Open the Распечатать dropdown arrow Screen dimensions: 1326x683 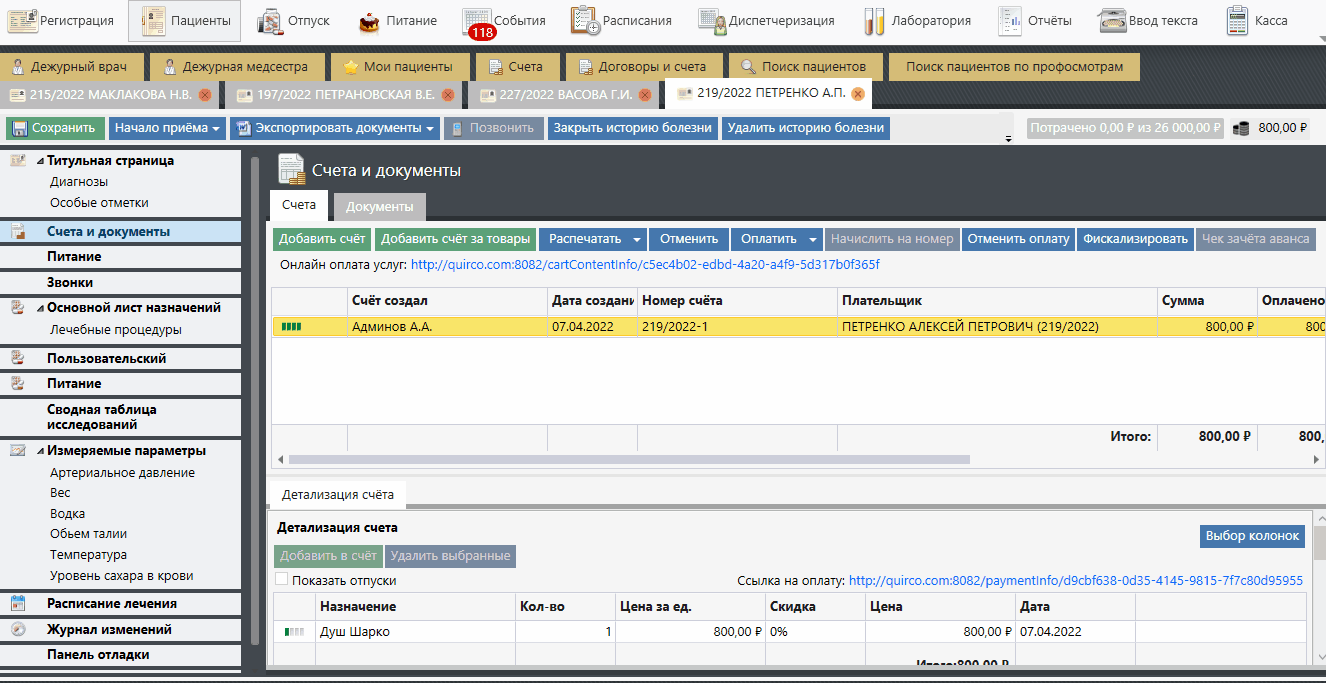637,239
